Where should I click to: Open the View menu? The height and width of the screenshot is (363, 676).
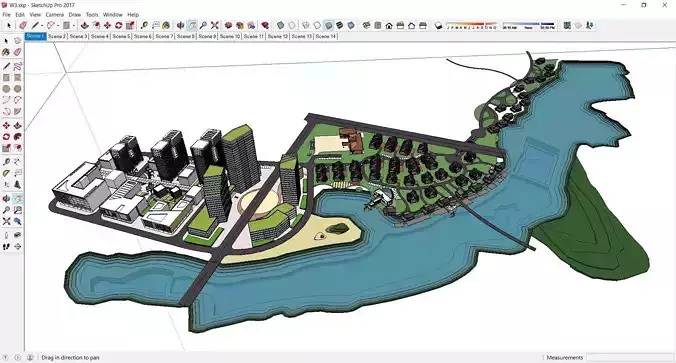pyautogui.click(x=35, y=15)
